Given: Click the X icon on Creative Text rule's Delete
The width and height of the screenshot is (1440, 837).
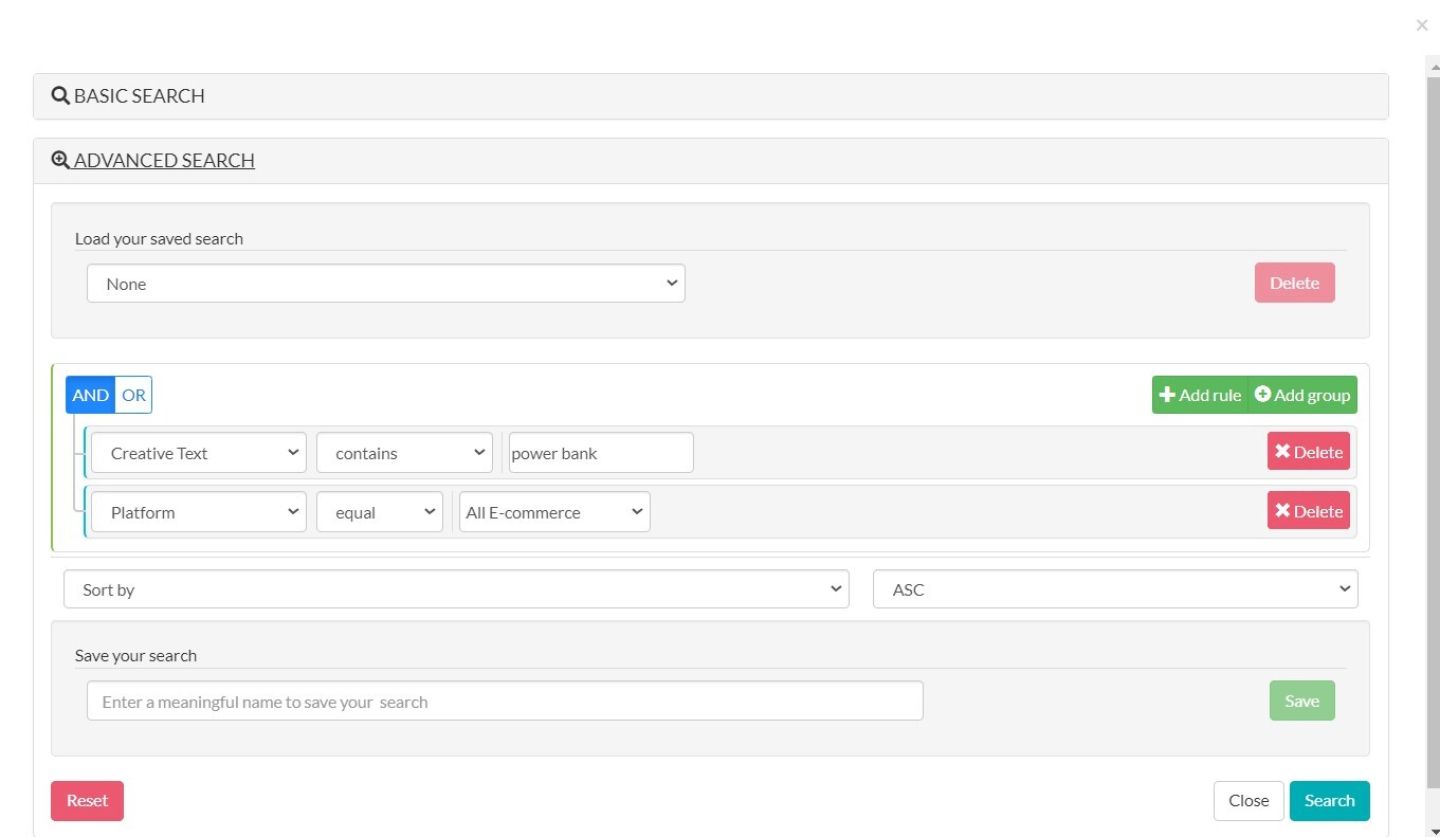Looking at the screenshot, I should tap(1282, 452).
